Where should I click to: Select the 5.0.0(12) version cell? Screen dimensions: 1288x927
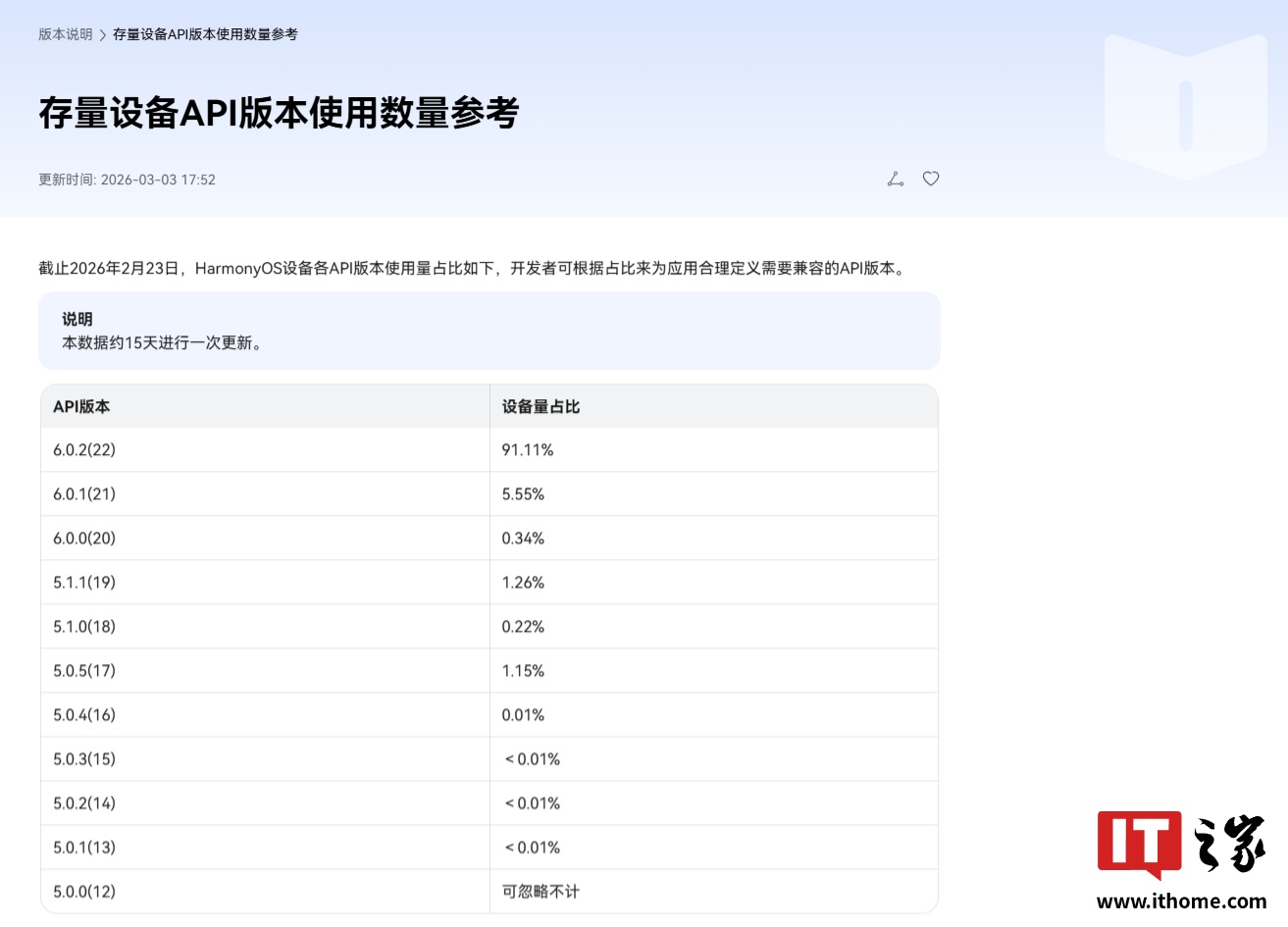tap(265, 892)
